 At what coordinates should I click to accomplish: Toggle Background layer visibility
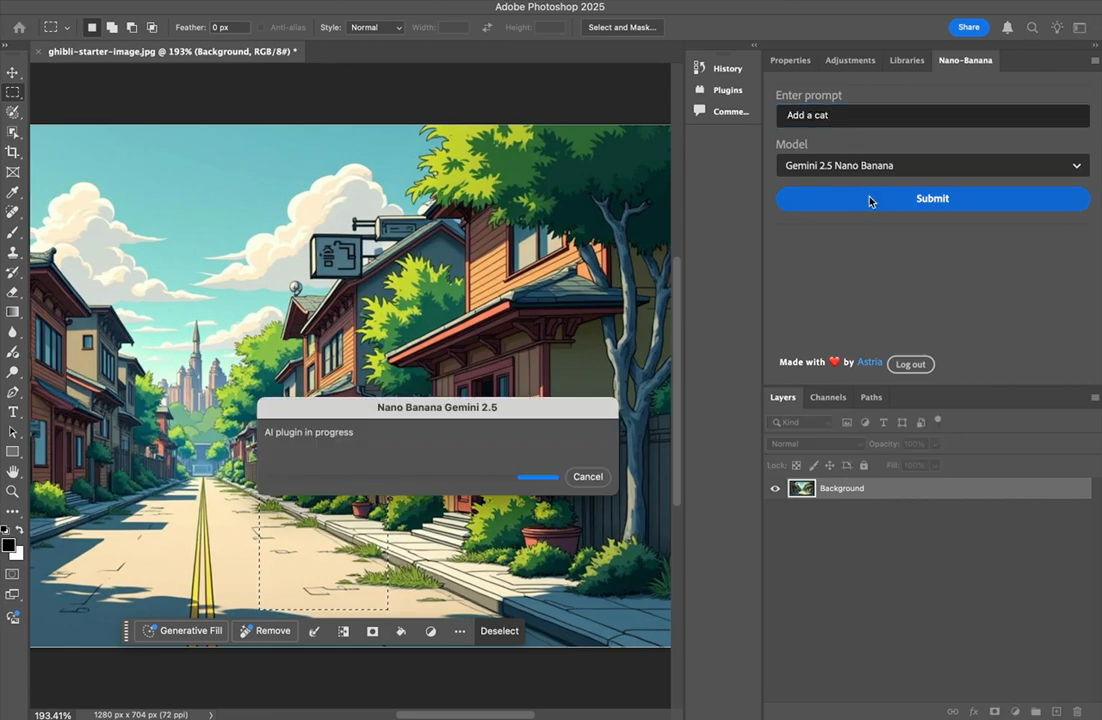(775, 488)
